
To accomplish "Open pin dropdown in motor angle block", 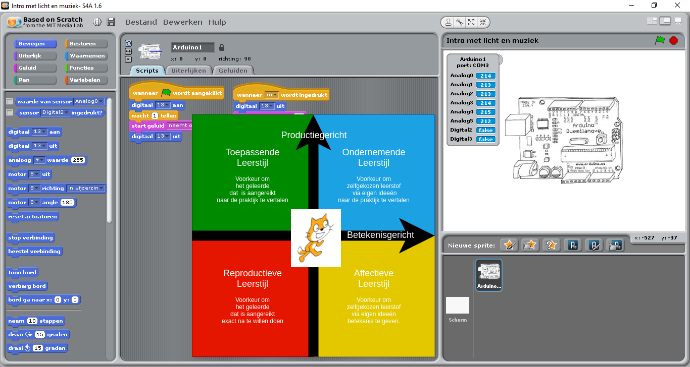I will [x=34, y=202].
